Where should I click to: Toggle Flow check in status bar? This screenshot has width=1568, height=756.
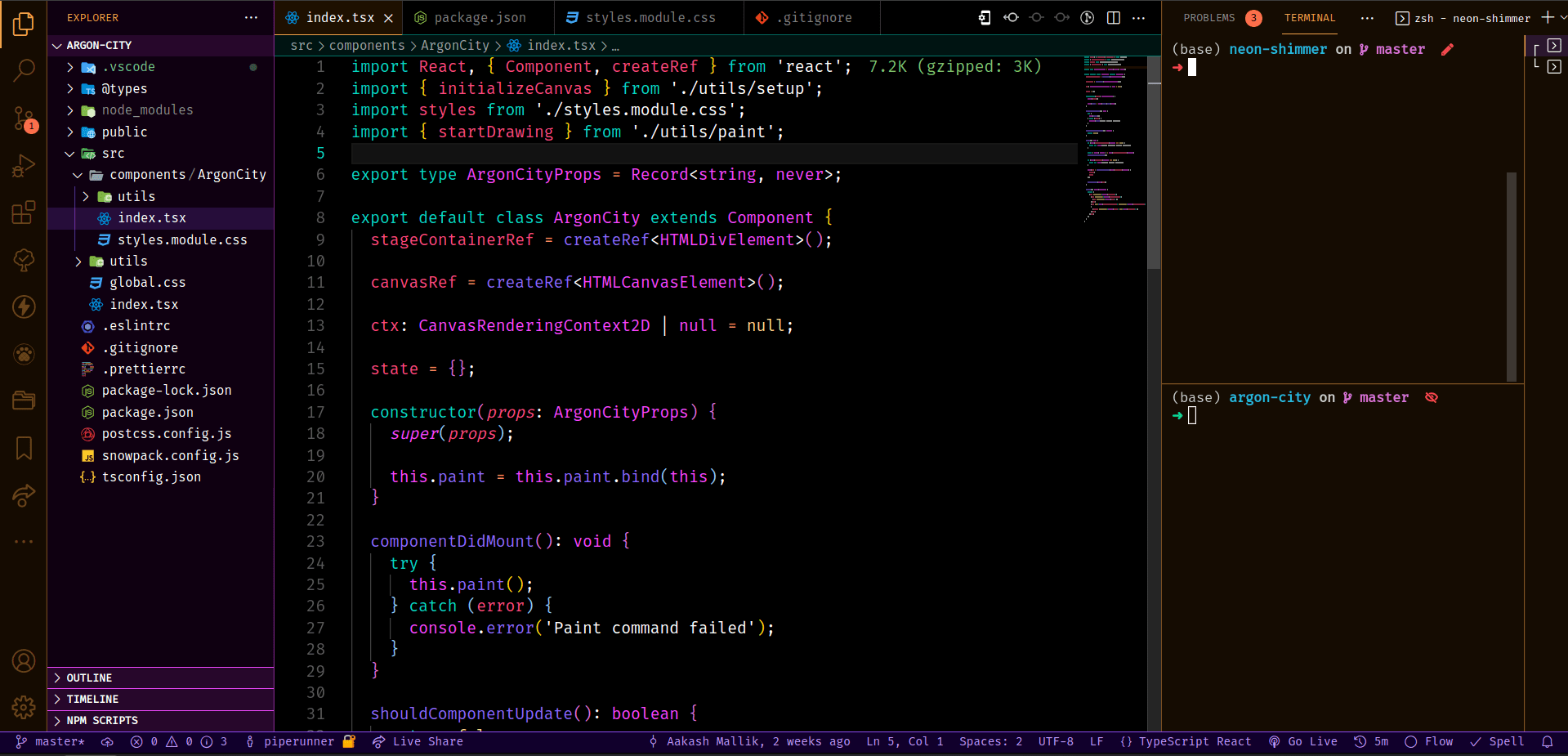(x=1428, y=742)
